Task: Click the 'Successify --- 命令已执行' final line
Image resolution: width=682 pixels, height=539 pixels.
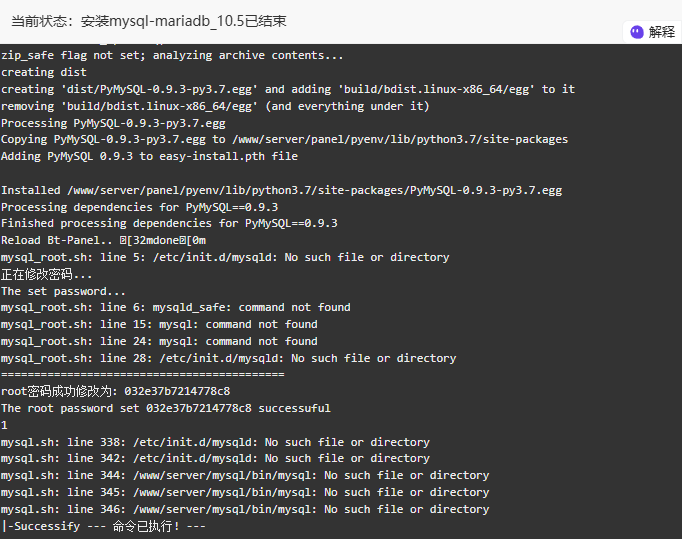Action: click(x=104, y=526)
